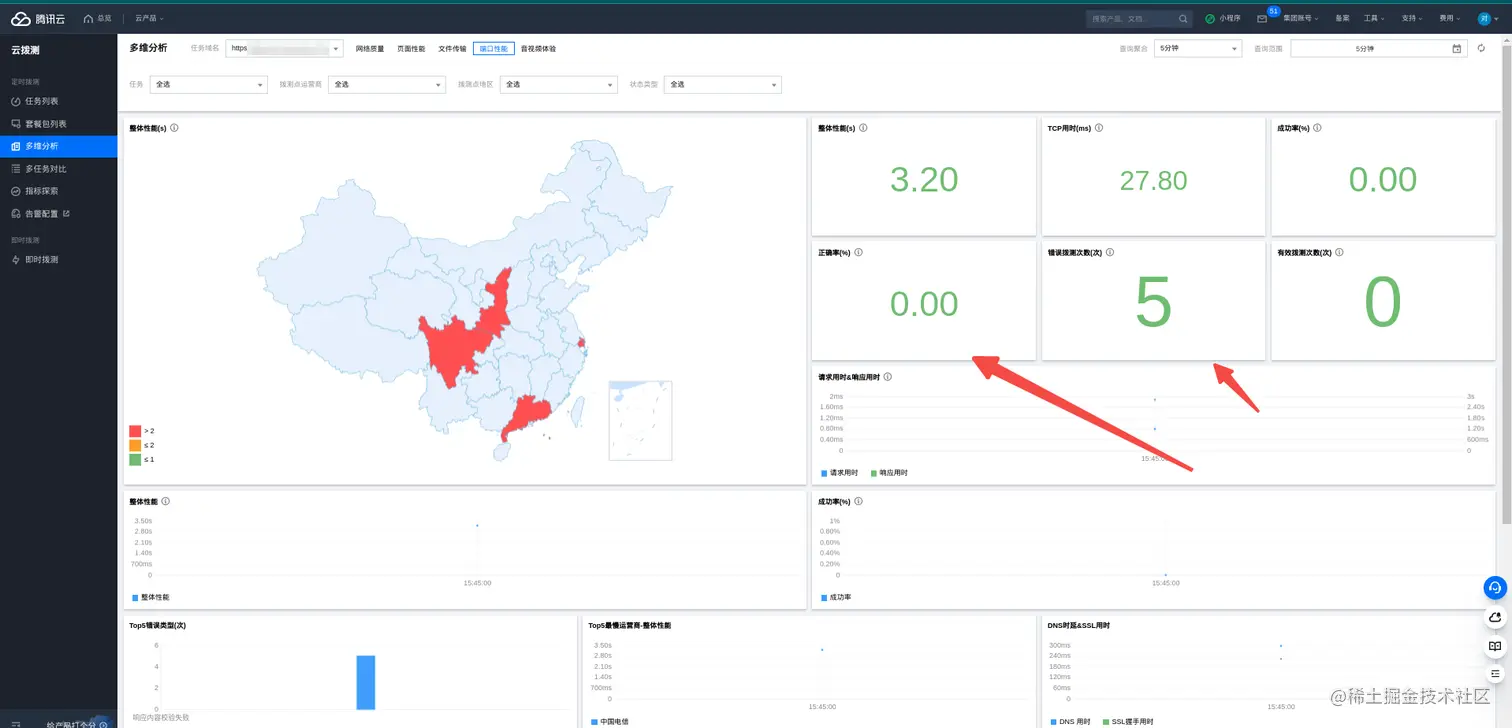Open the message mail icon with badge
1512x728 pixels.
1262,18
